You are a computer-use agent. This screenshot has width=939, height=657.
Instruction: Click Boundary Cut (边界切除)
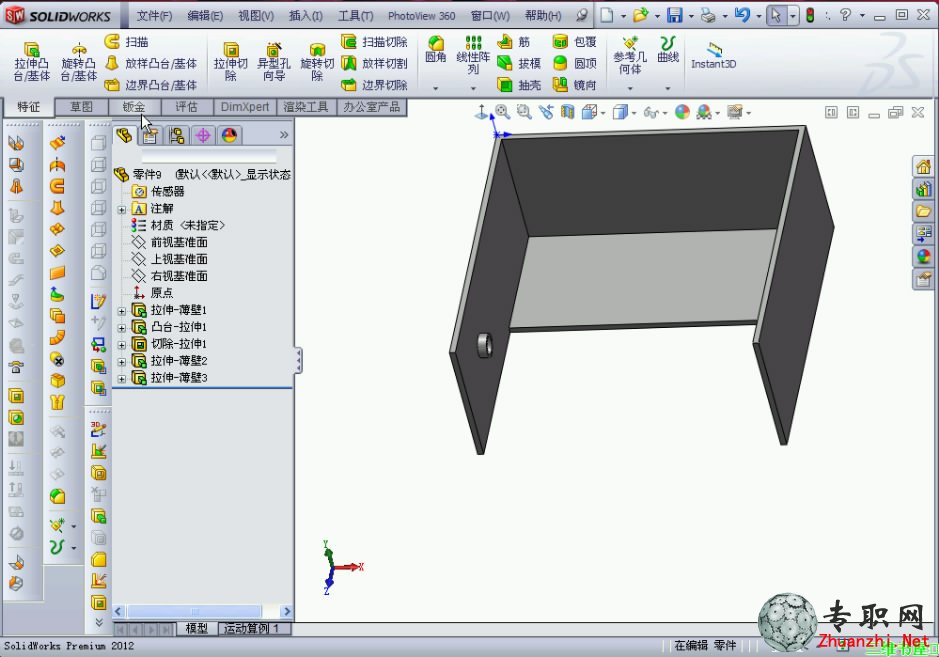pyautogui.click(x=374, y=85)
